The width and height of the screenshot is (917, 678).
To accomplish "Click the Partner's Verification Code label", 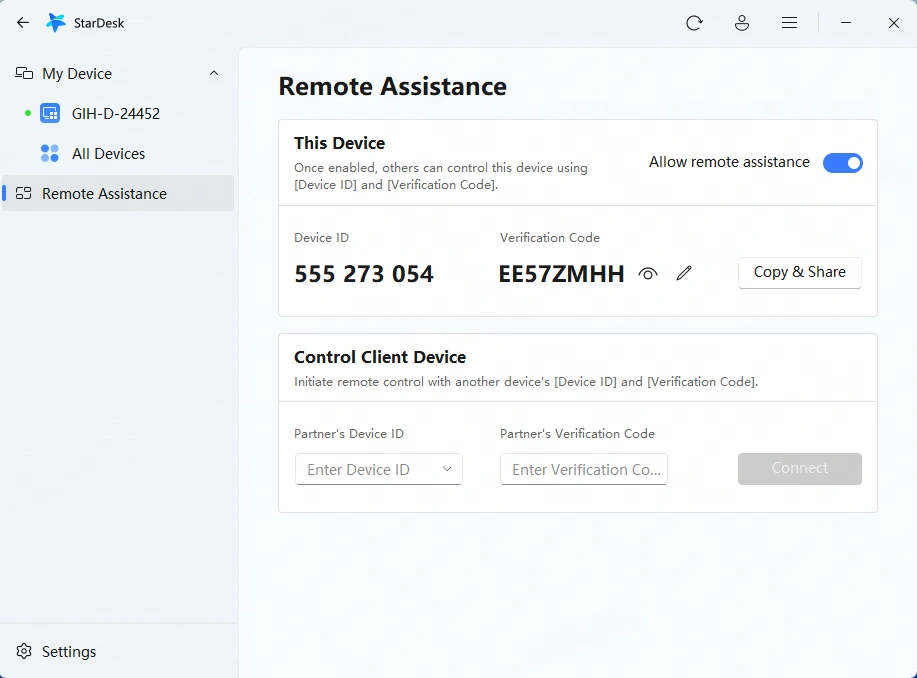I will click(x=577, y=433).
